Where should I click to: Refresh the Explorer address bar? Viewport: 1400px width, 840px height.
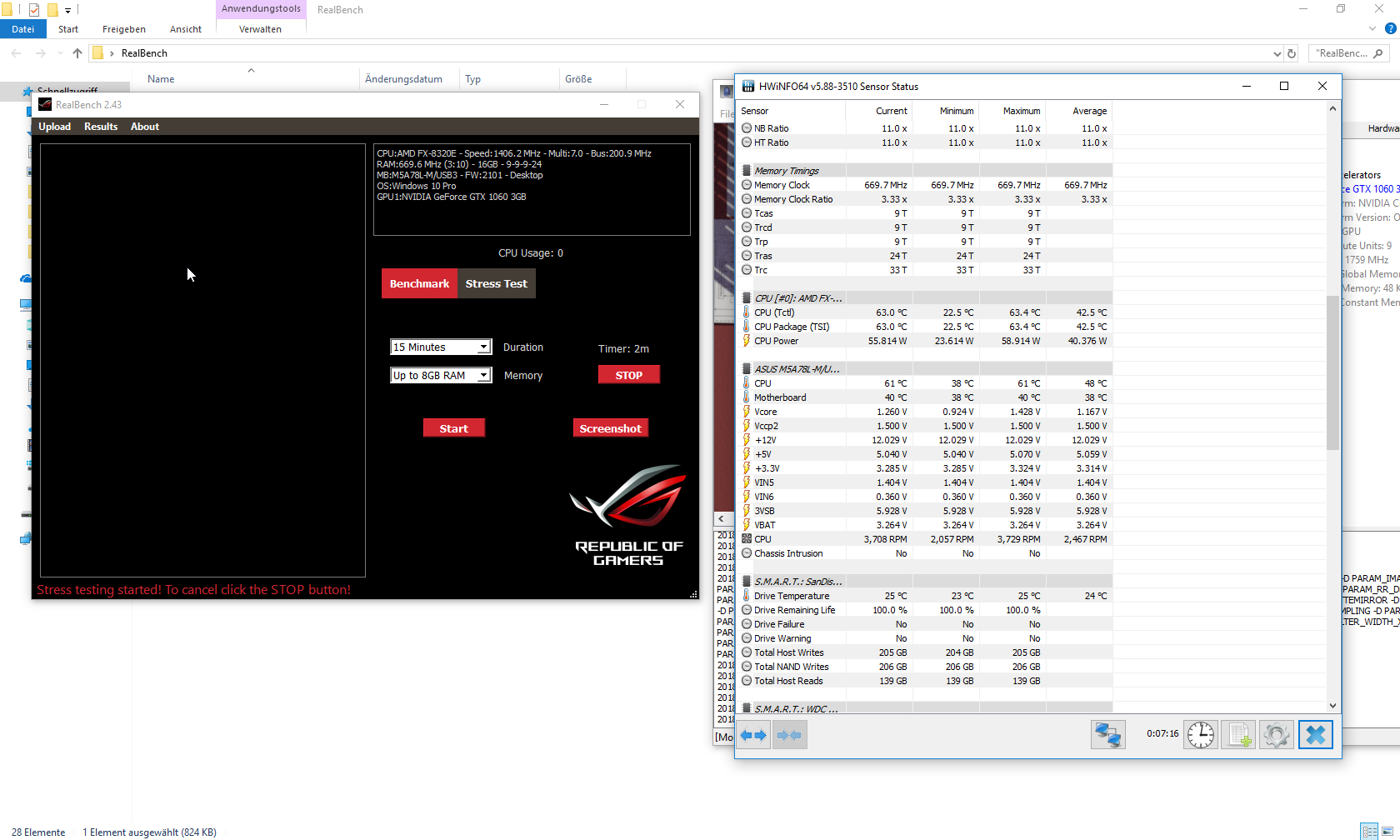tap(1292, 53)
